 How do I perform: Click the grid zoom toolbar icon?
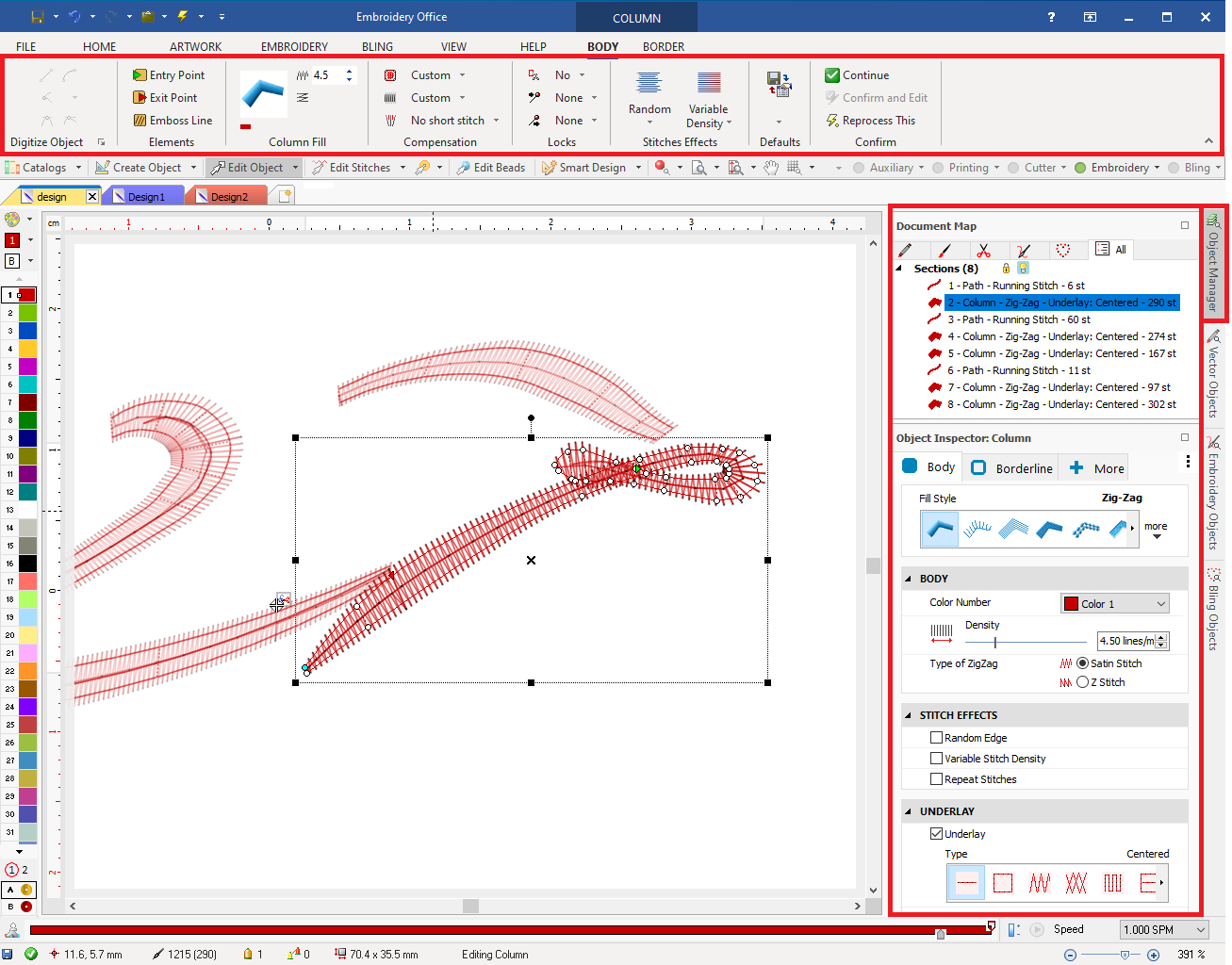(795, 168)
